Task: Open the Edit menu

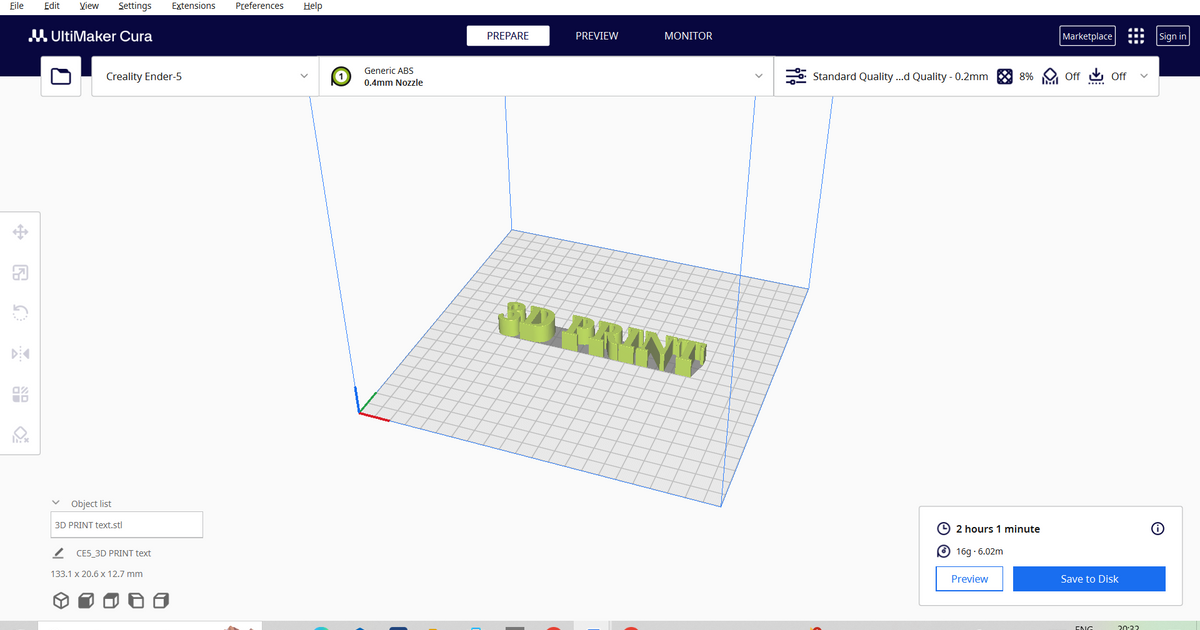Action: [52, 6]
